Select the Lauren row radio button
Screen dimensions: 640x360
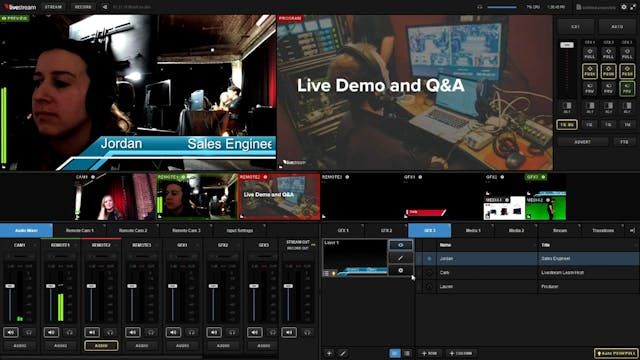point(429,287)
